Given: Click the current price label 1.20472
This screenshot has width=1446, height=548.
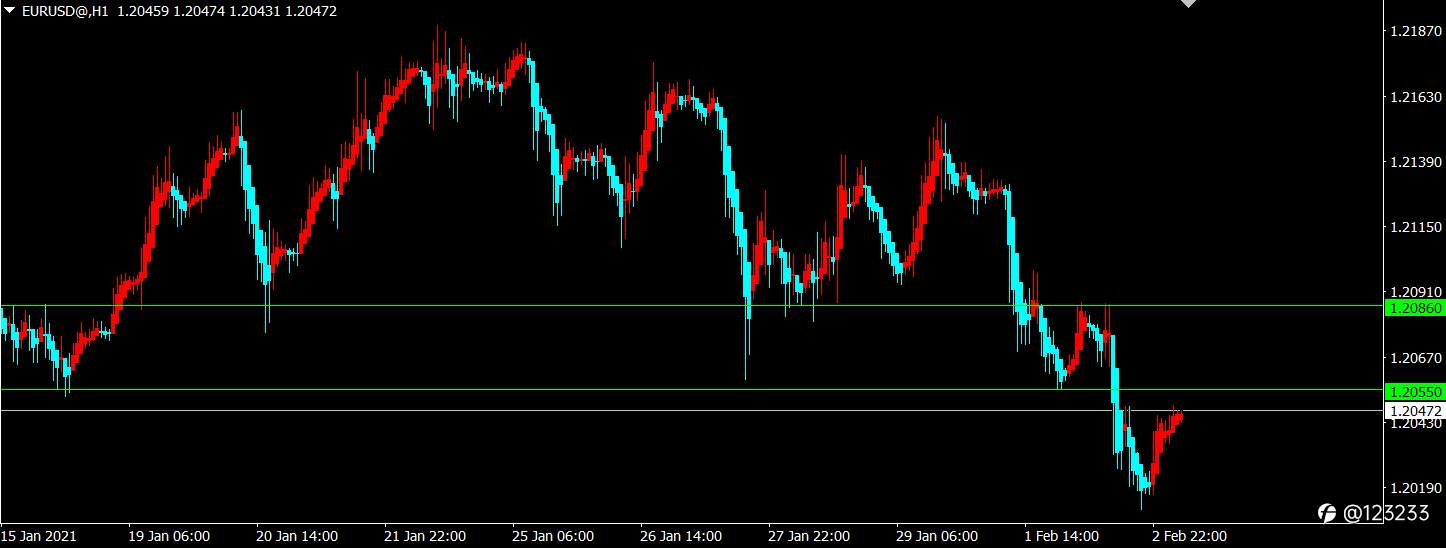Looking at the screenshot, I should tap(1415, 411).
